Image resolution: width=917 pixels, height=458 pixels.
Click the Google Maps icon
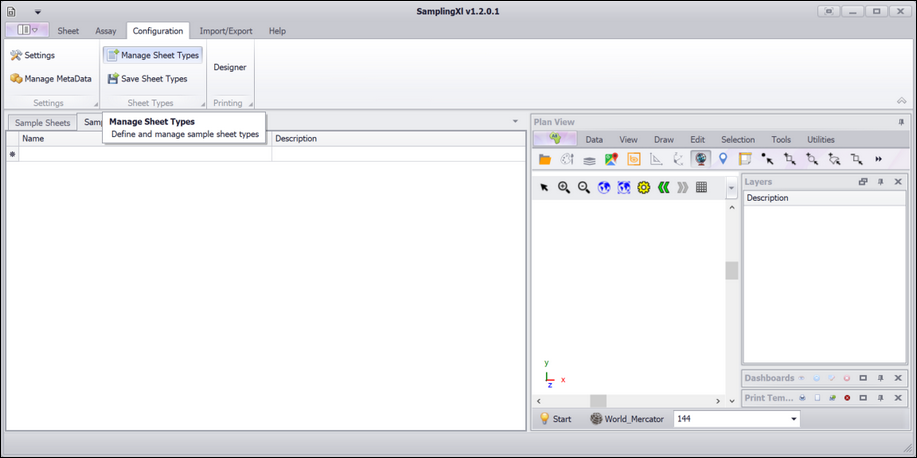tap(612, 159)
